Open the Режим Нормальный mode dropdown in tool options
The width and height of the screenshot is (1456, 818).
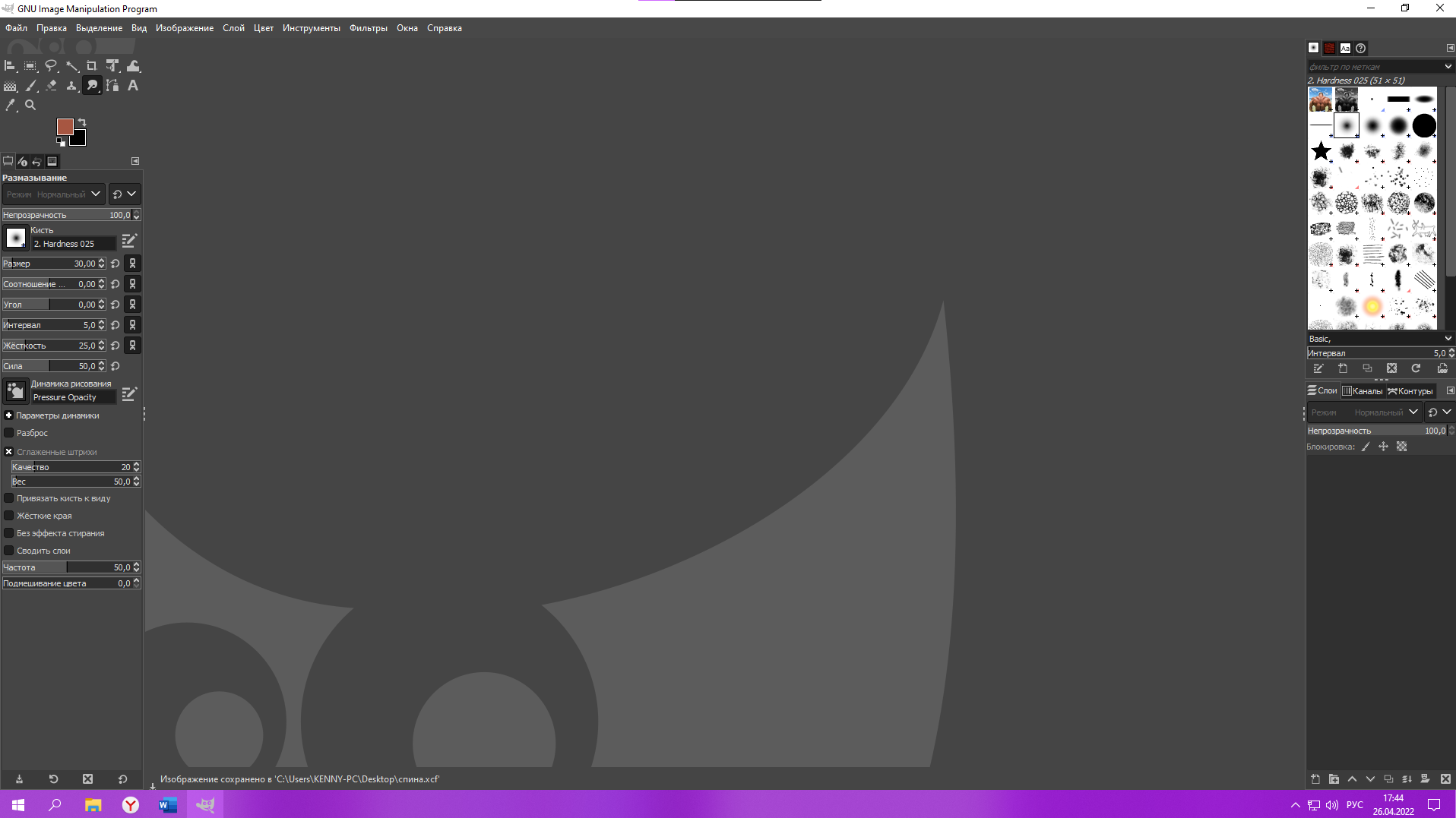pyautogui.click(x=53, y=194)
